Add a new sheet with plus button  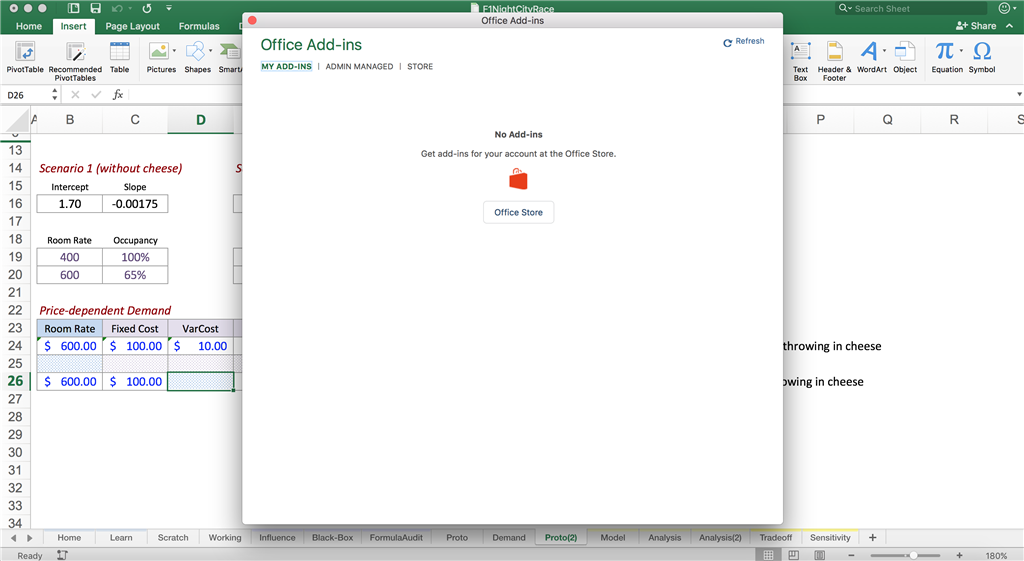[x=872, y=537]
